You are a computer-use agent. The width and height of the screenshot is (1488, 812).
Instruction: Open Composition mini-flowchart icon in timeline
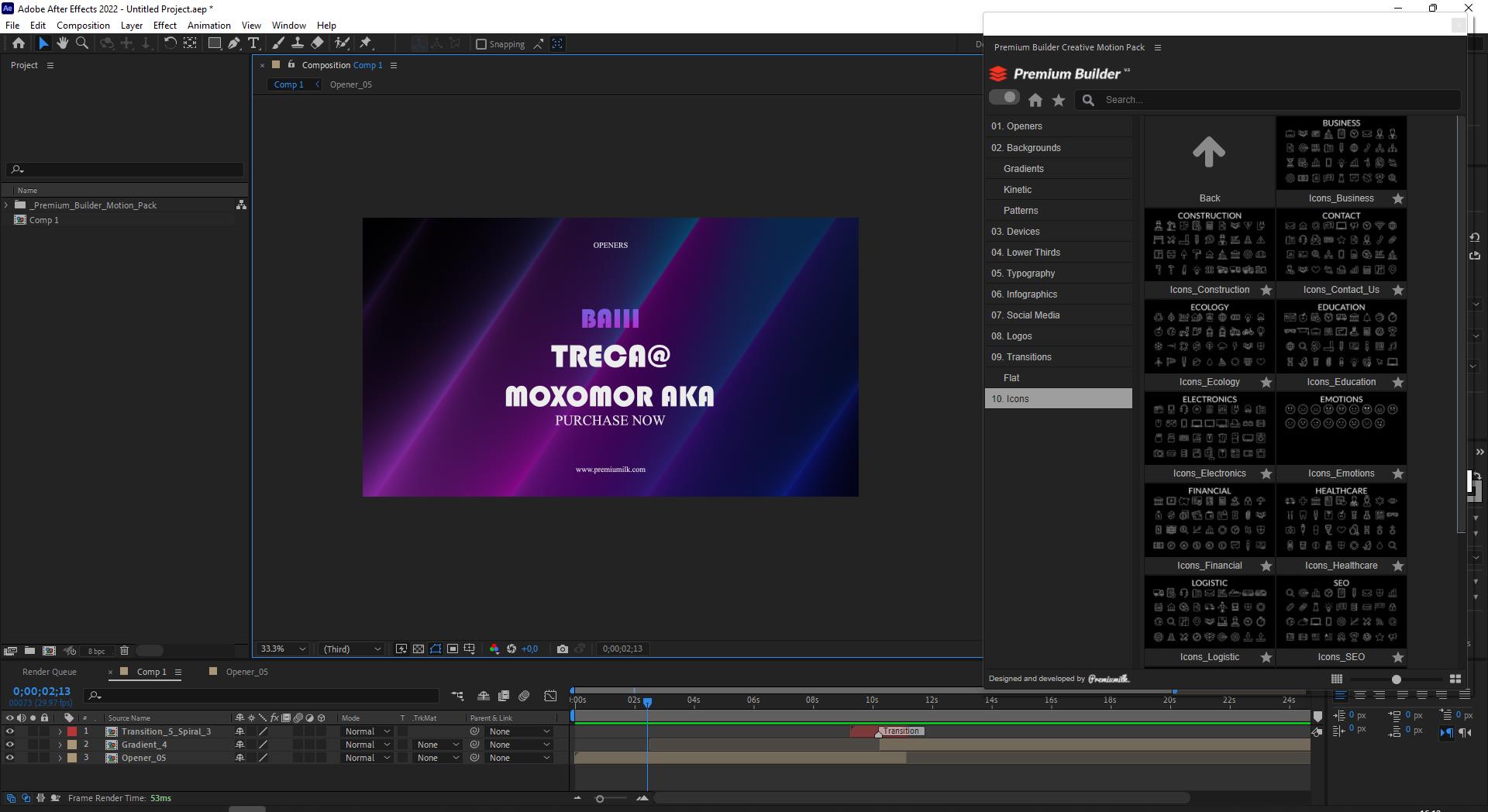457,696
